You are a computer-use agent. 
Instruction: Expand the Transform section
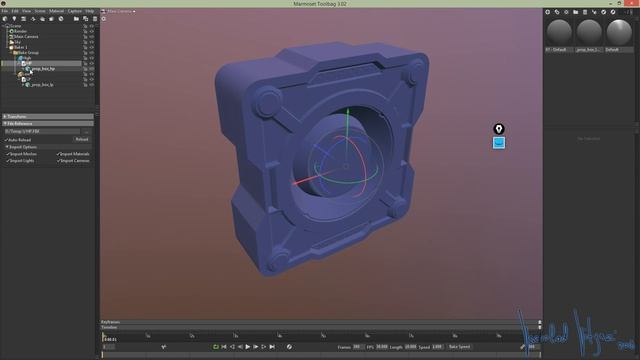coord(48,116)
